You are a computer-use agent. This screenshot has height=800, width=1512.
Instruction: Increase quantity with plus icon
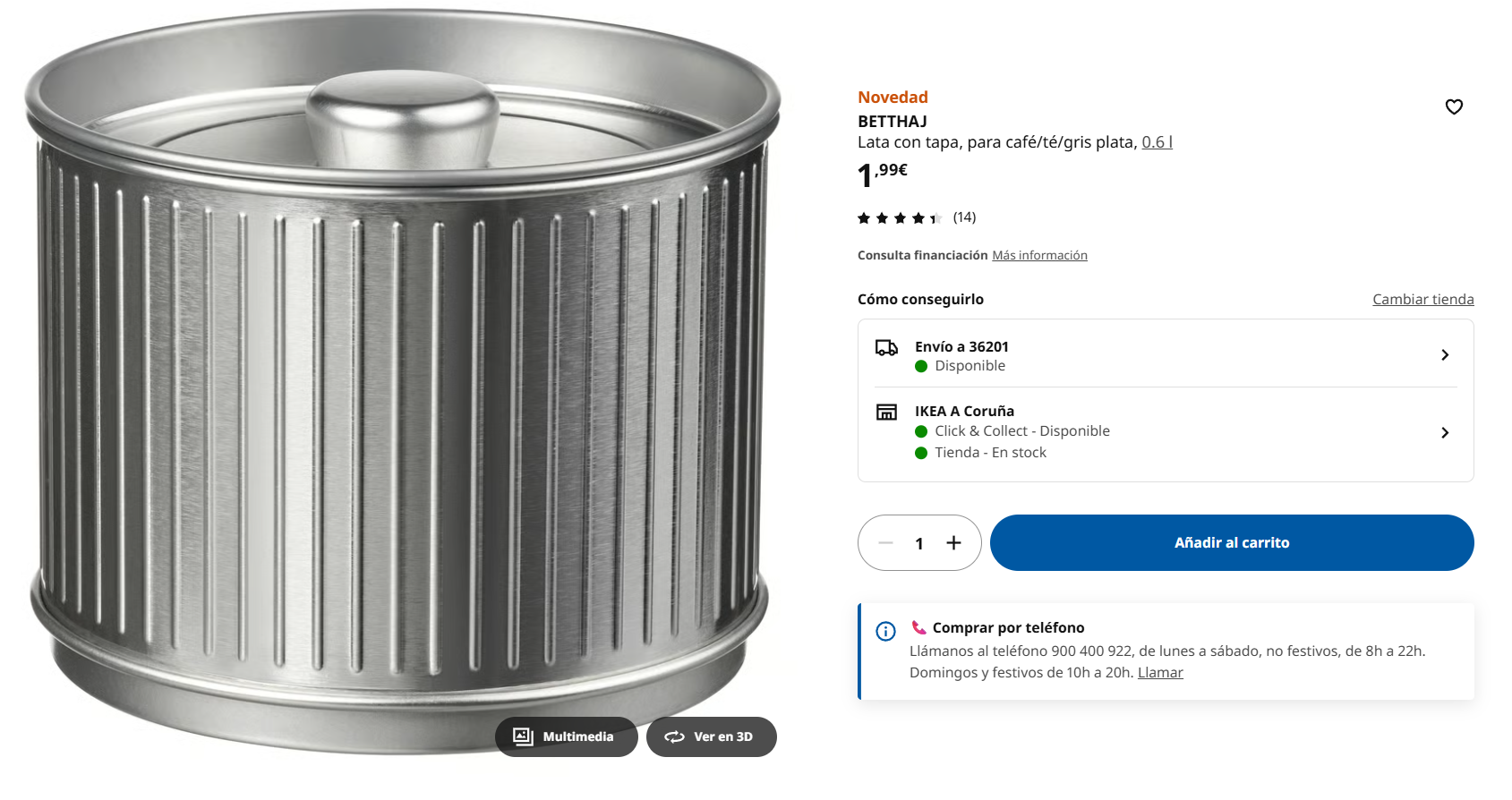954,543
